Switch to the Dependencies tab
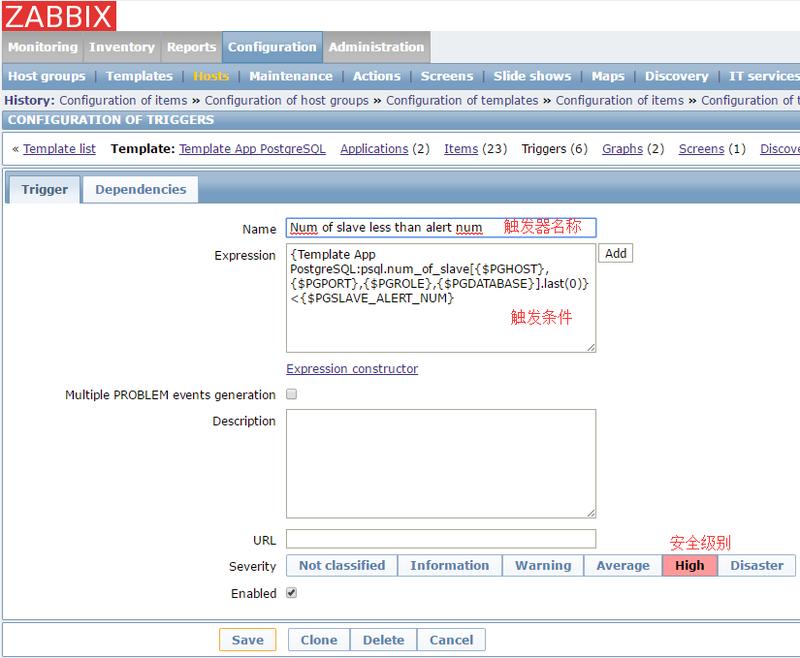The image size is (800, 658). [x=141, y=189]
